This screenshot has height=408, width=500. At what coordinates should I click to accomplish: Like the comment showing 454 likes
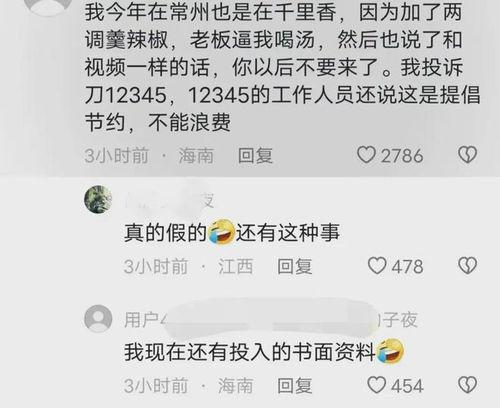(x=377, y=385)
